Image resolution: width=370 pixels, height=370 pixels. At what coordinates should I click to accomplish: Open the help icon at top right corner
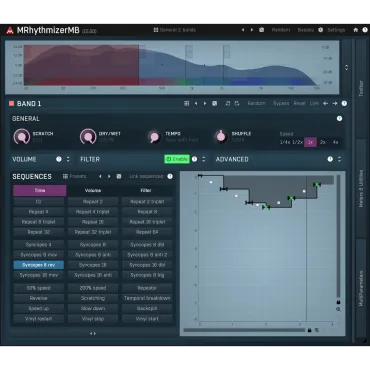point(365,30)
